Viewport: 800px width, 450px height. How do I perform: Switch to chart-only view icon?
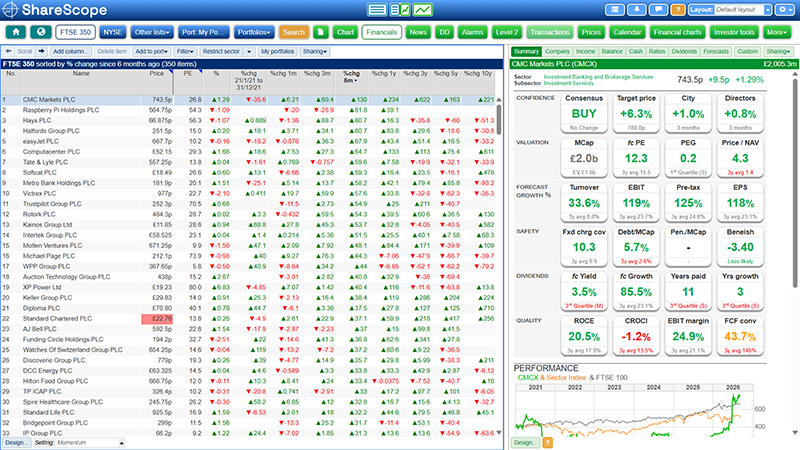(423, 9)
